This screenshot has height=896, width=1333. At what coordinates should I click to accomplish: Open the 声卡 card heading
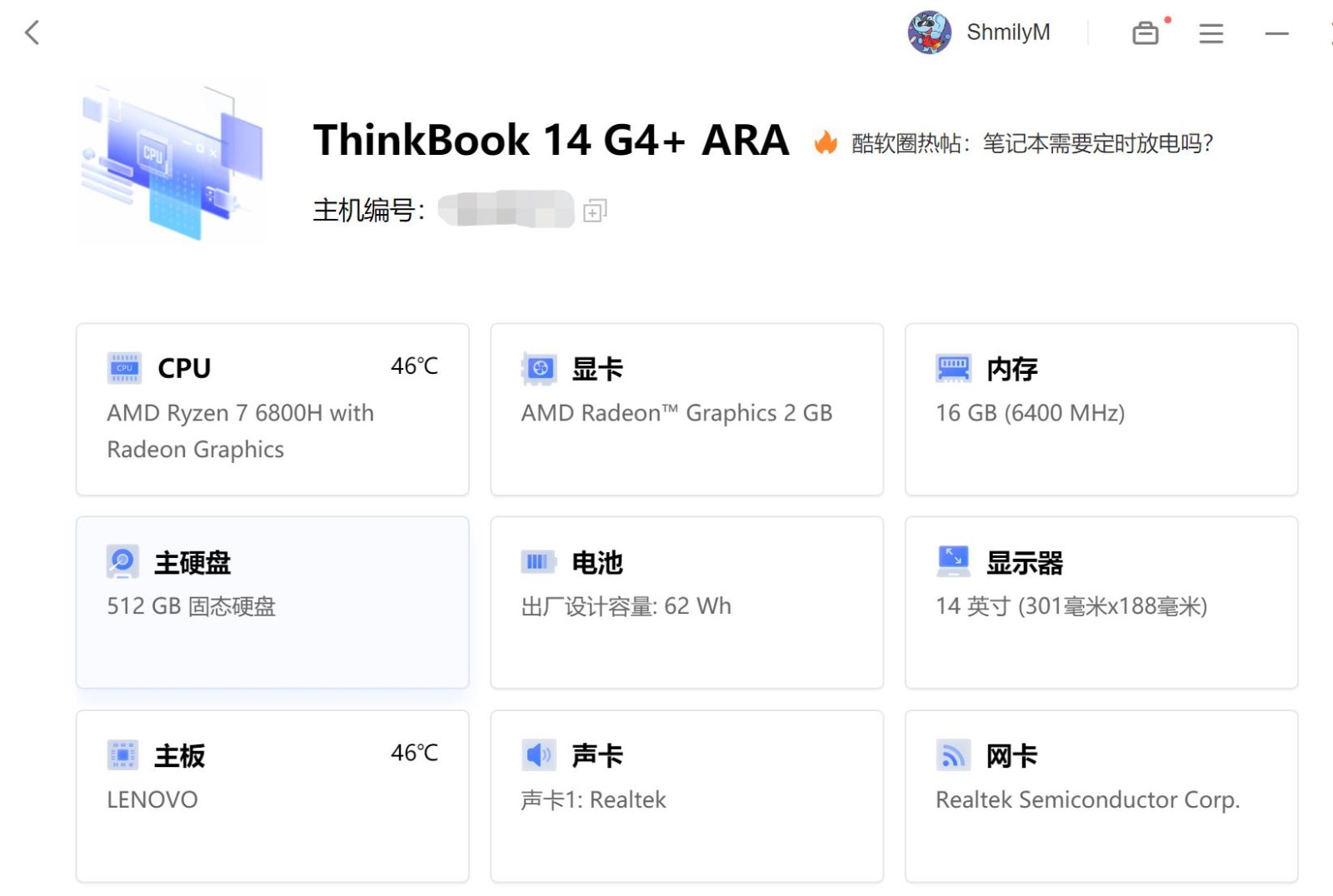pos(597,756)
